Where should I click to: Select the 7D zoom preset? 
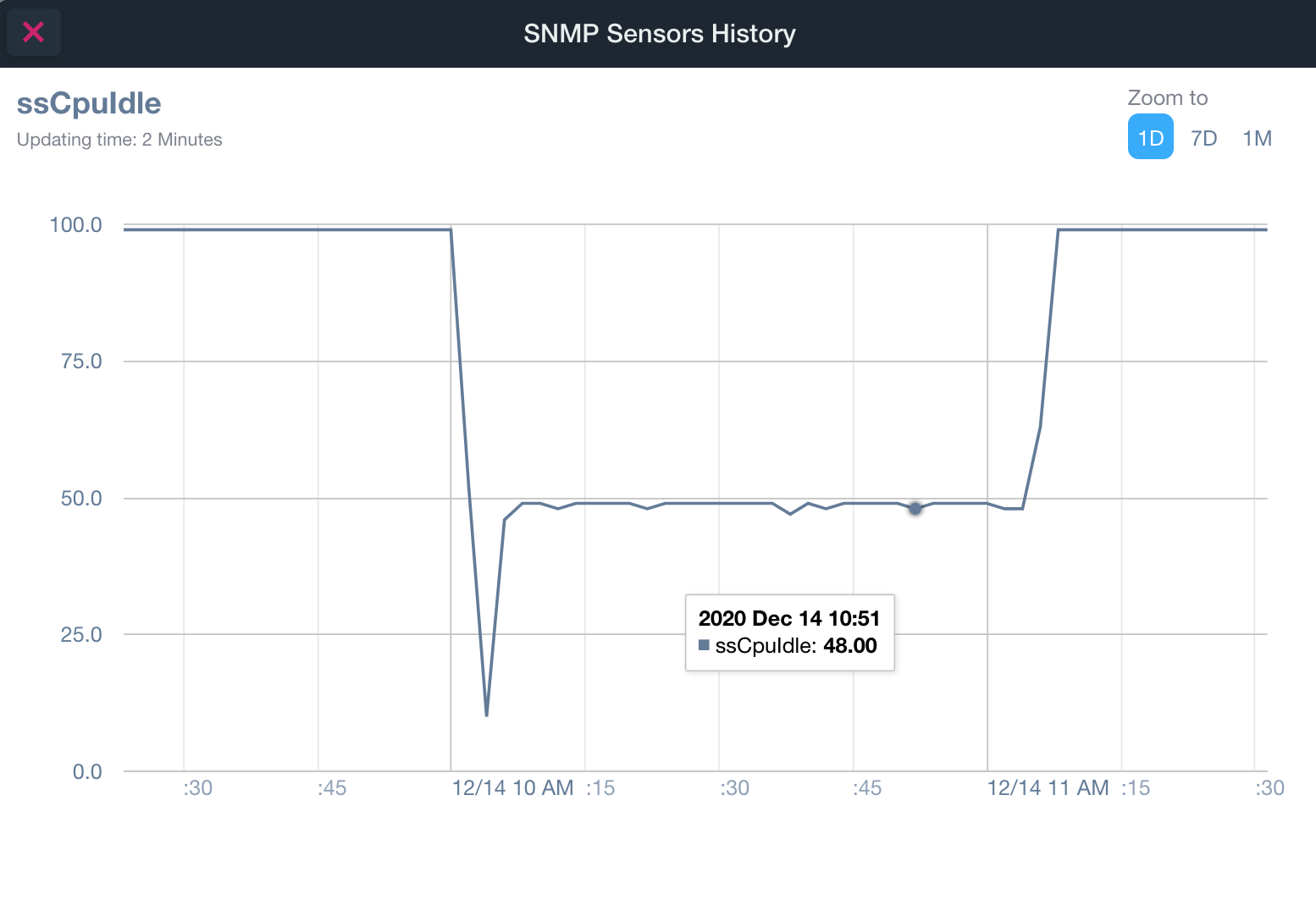click(x=1203, y=137)
